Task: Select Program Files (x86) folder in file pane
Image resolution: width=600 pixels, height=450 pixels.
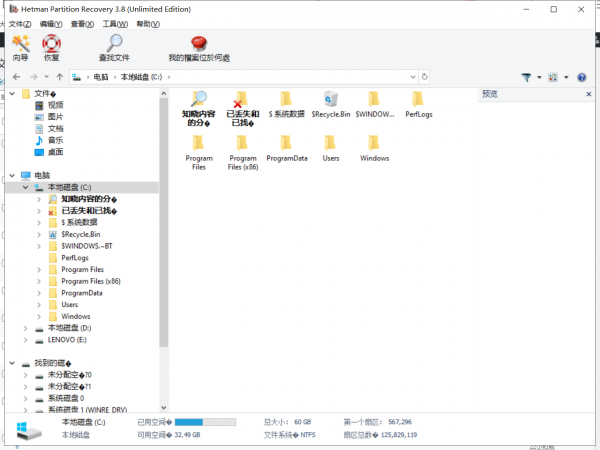Action: 243,153
